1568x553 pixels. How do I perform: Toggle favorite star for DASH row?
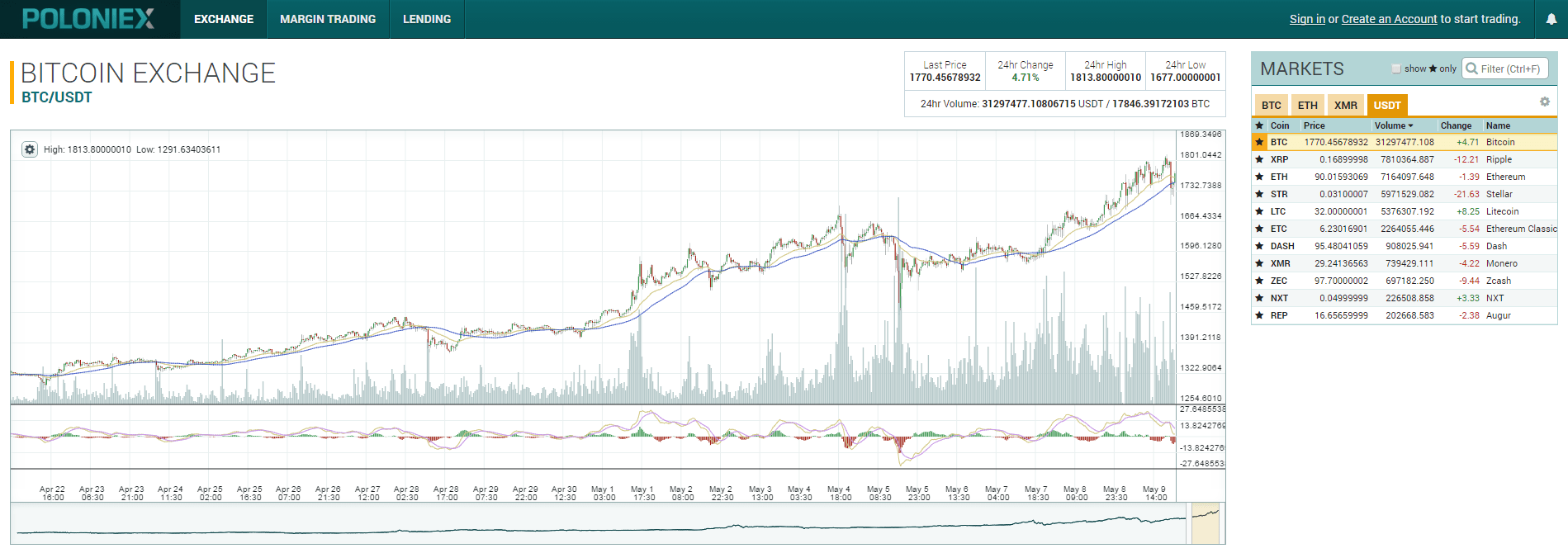click(1259, 246)
